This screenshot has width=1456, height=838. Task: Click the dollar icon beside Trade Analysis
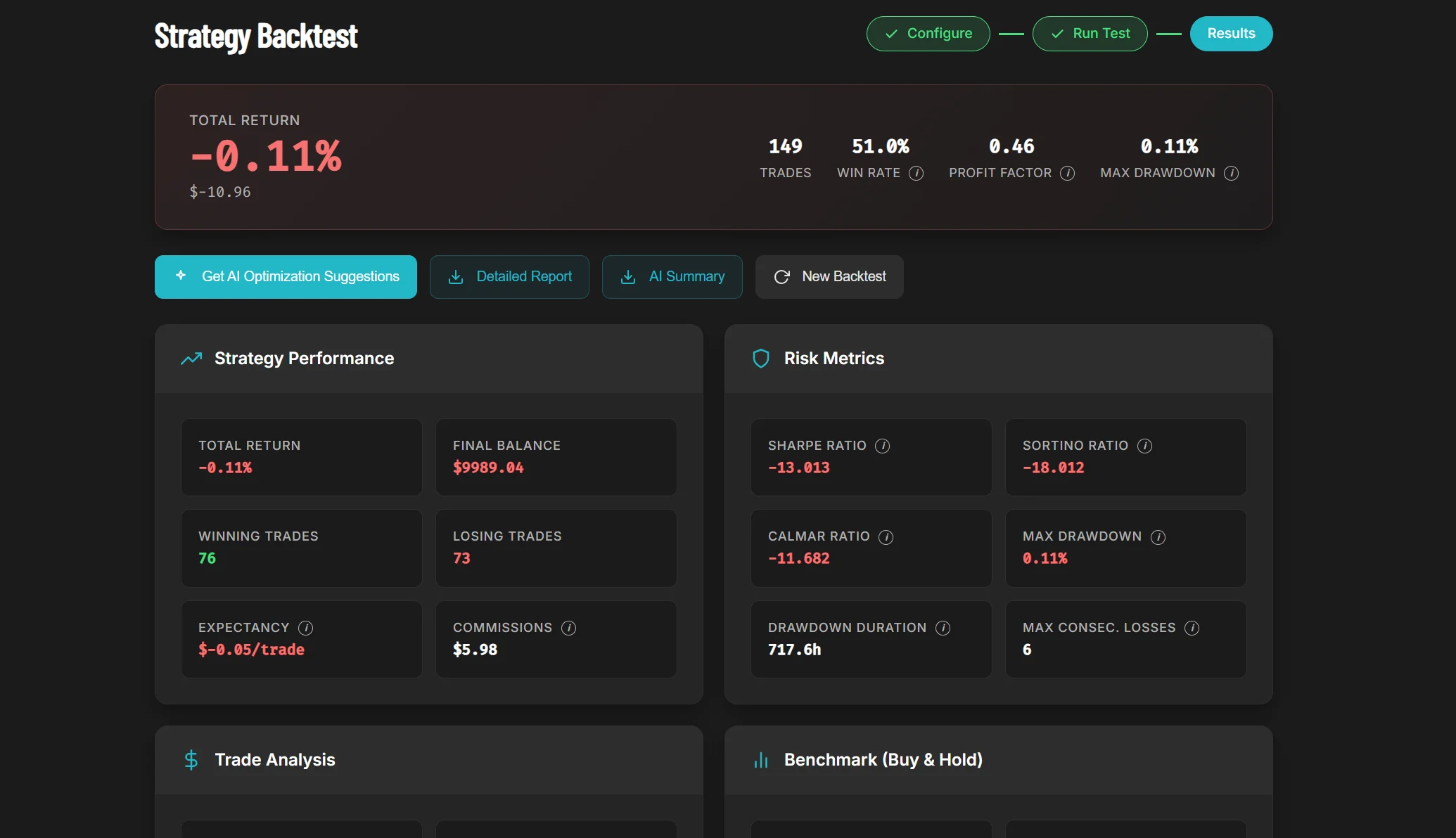click(191, 760)
